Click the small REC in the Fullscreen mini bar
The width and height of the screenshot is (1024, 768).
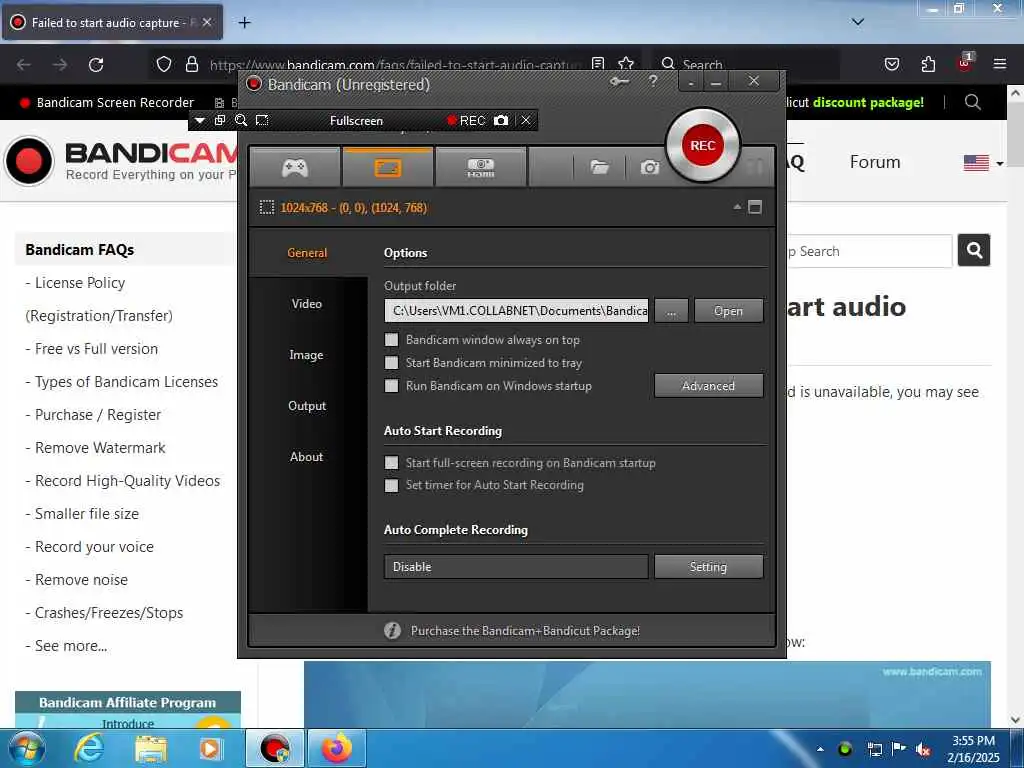[466, 120]
